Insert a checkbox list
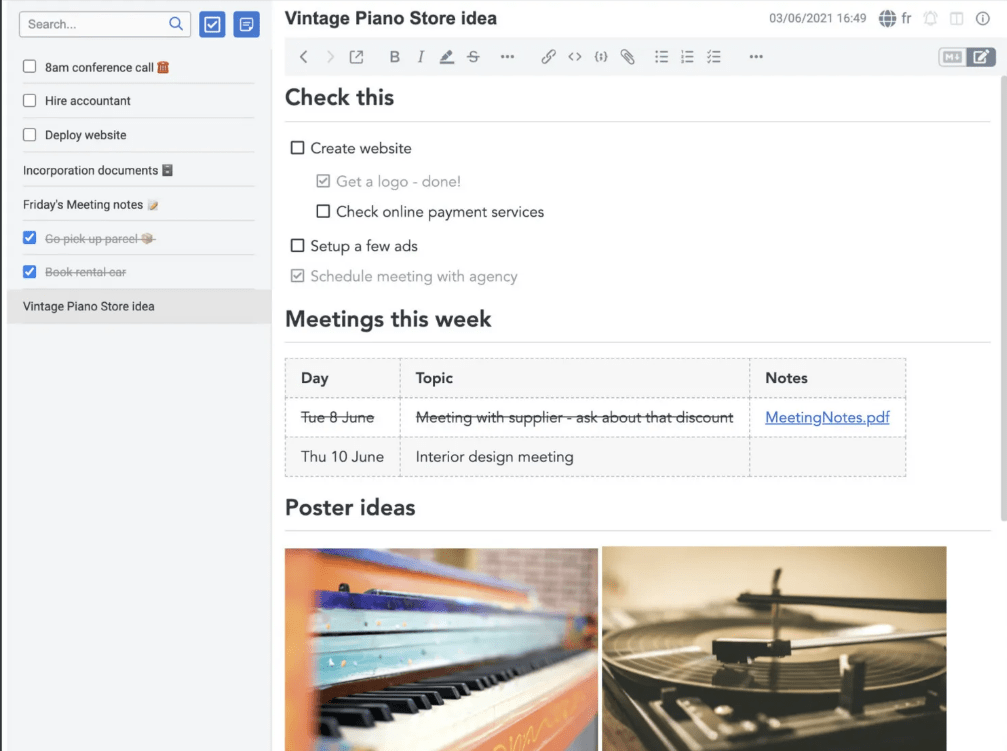This screenshot has width=1007, height=751. [x=714, y=57]
